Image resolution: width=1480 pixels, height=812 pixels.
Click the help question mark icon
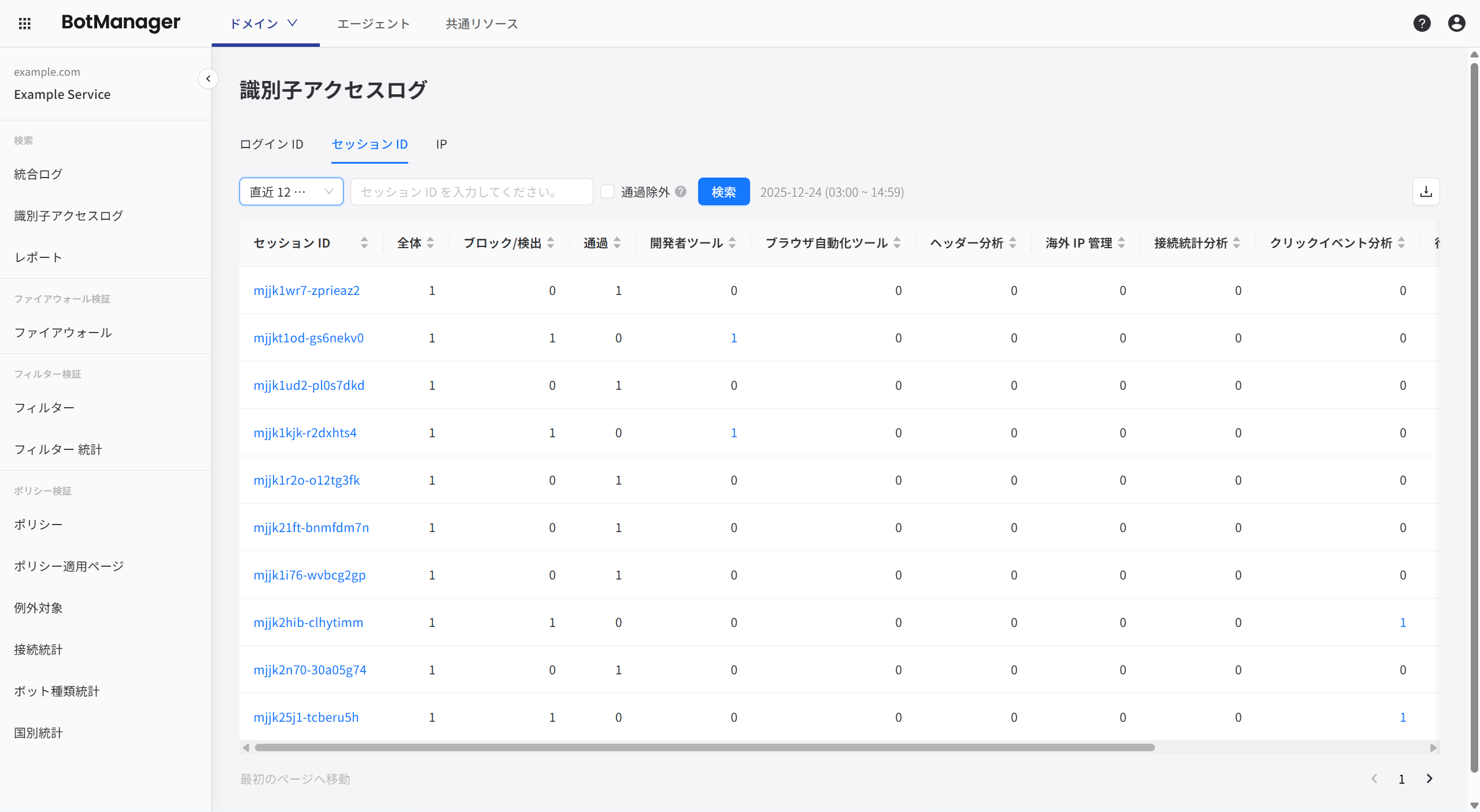point(1422,23)
